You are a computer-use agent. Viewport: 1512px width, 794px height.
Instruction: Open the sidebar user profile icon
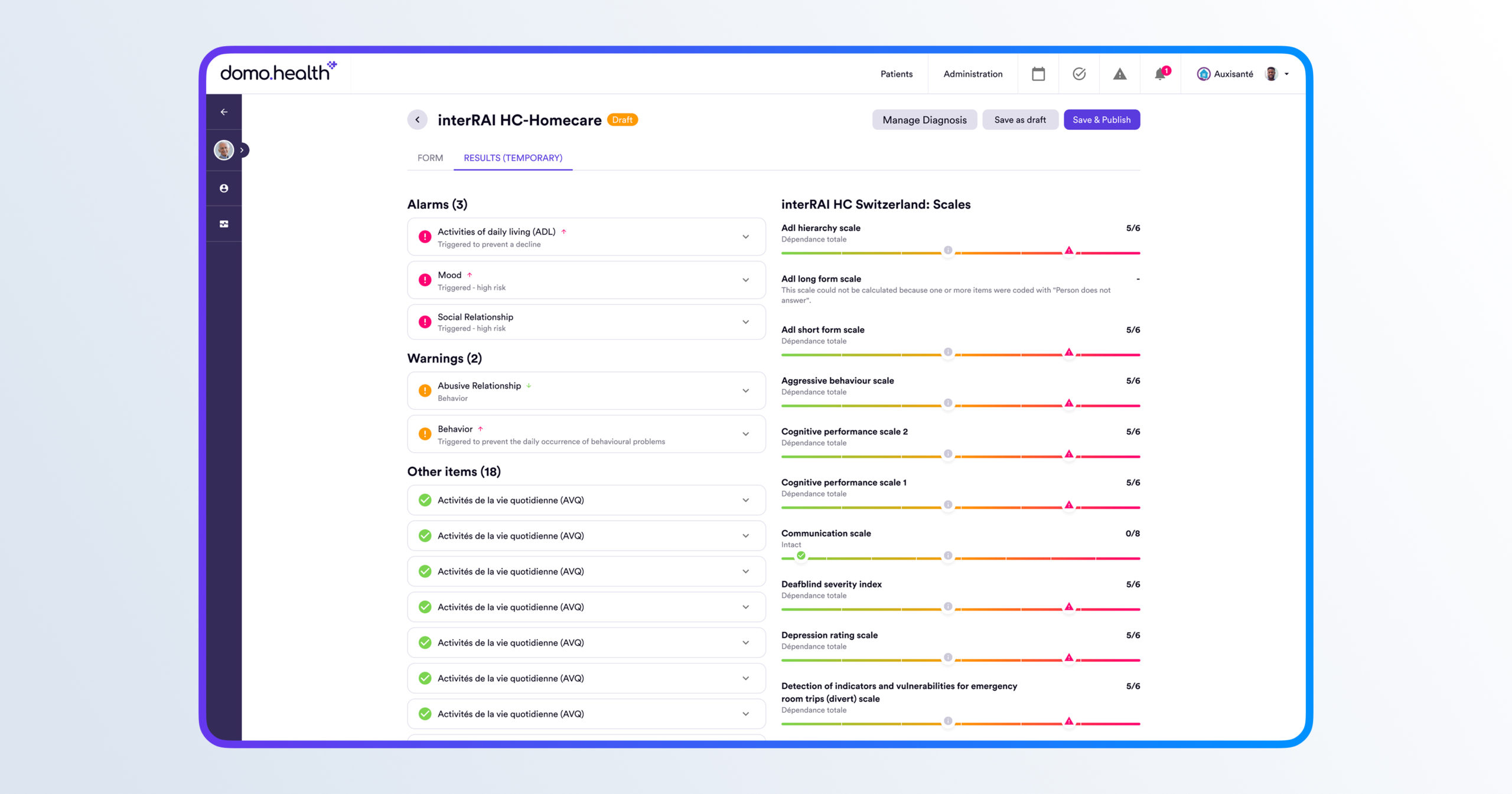(224, 188)
